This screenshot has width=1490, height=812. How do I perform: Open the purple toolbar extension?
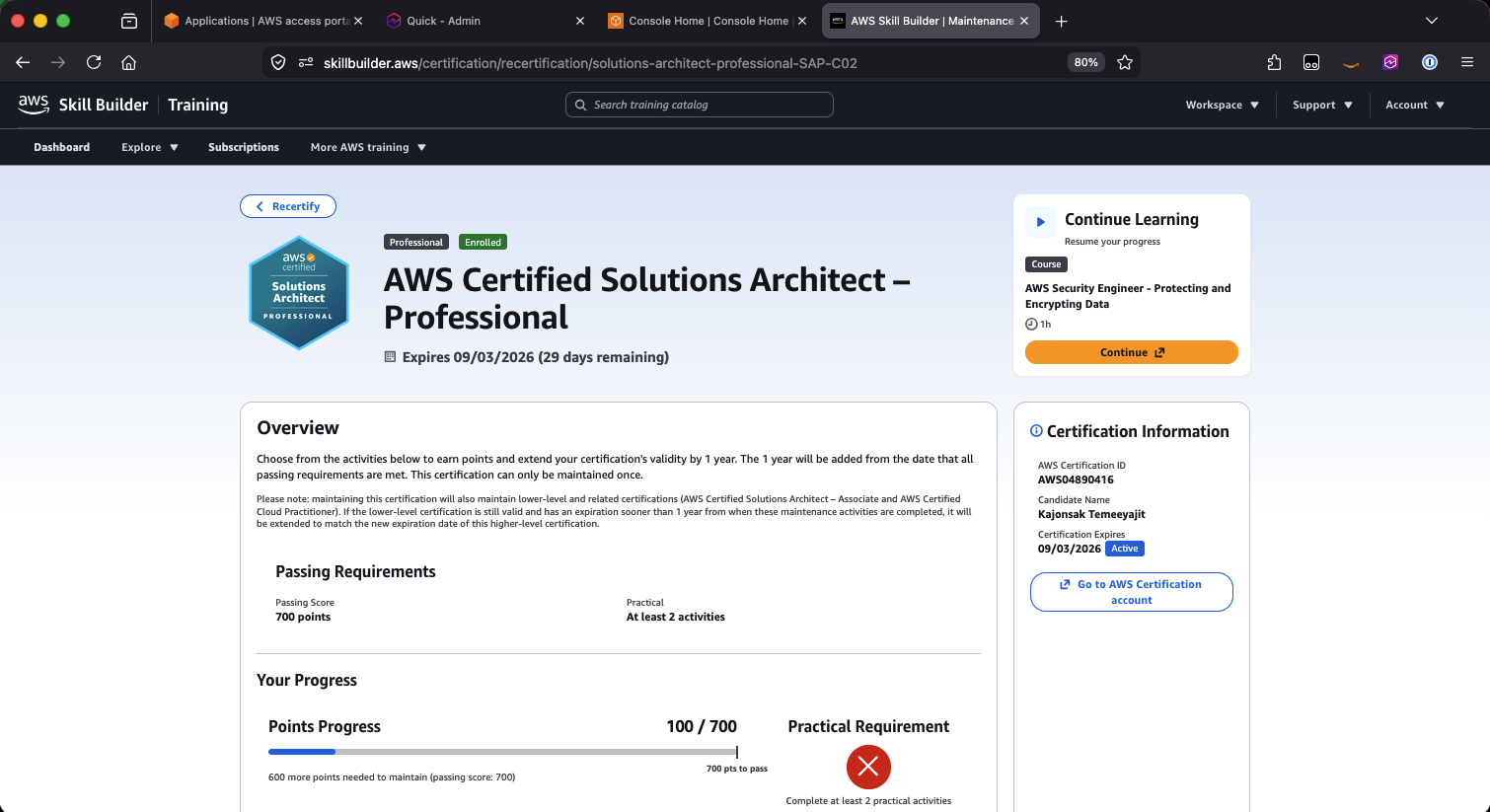coord(1390,62)
